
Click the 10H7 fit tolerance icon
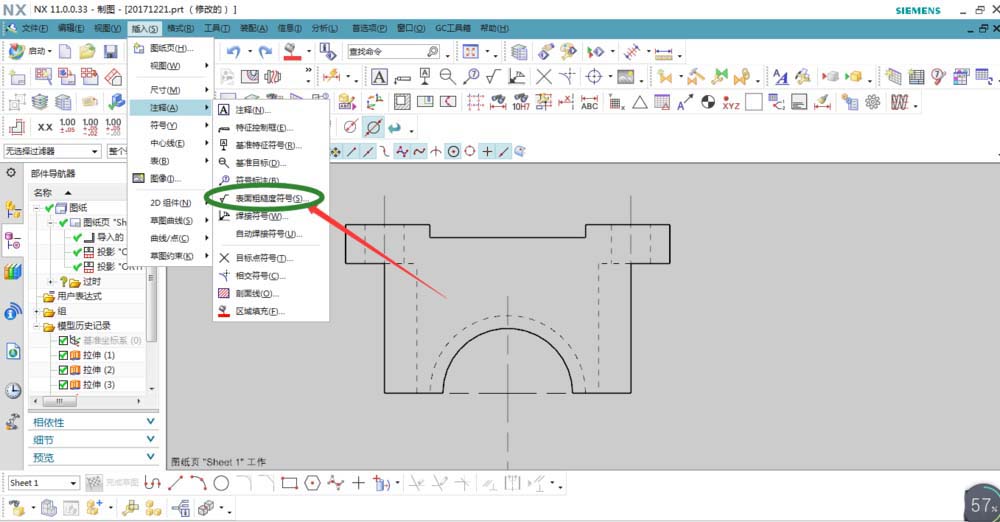tap(521, 102)
